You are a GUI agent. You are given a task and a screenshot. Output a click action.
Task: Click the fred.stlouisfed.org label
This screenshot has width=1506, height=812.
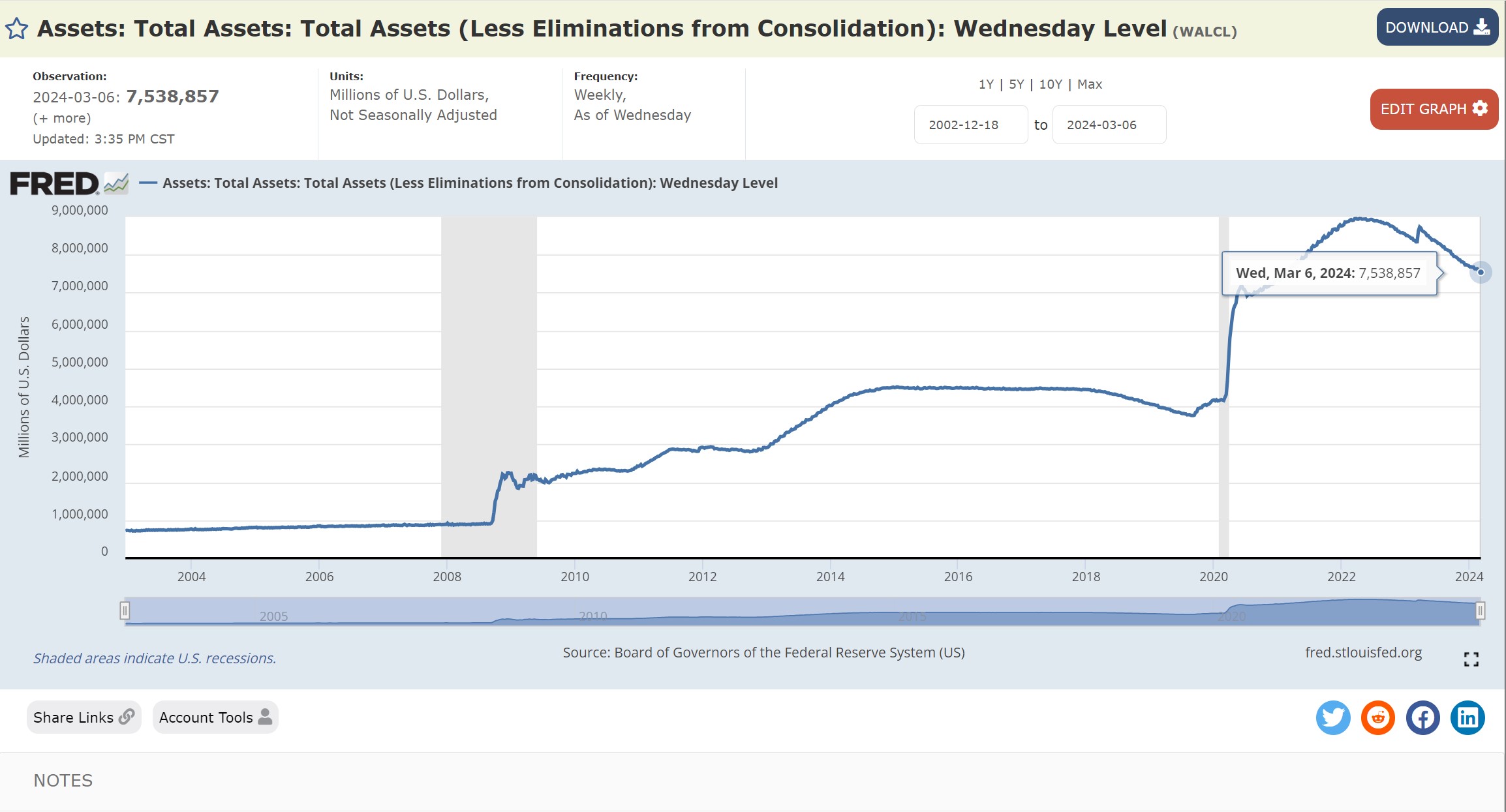point(1363,653)
